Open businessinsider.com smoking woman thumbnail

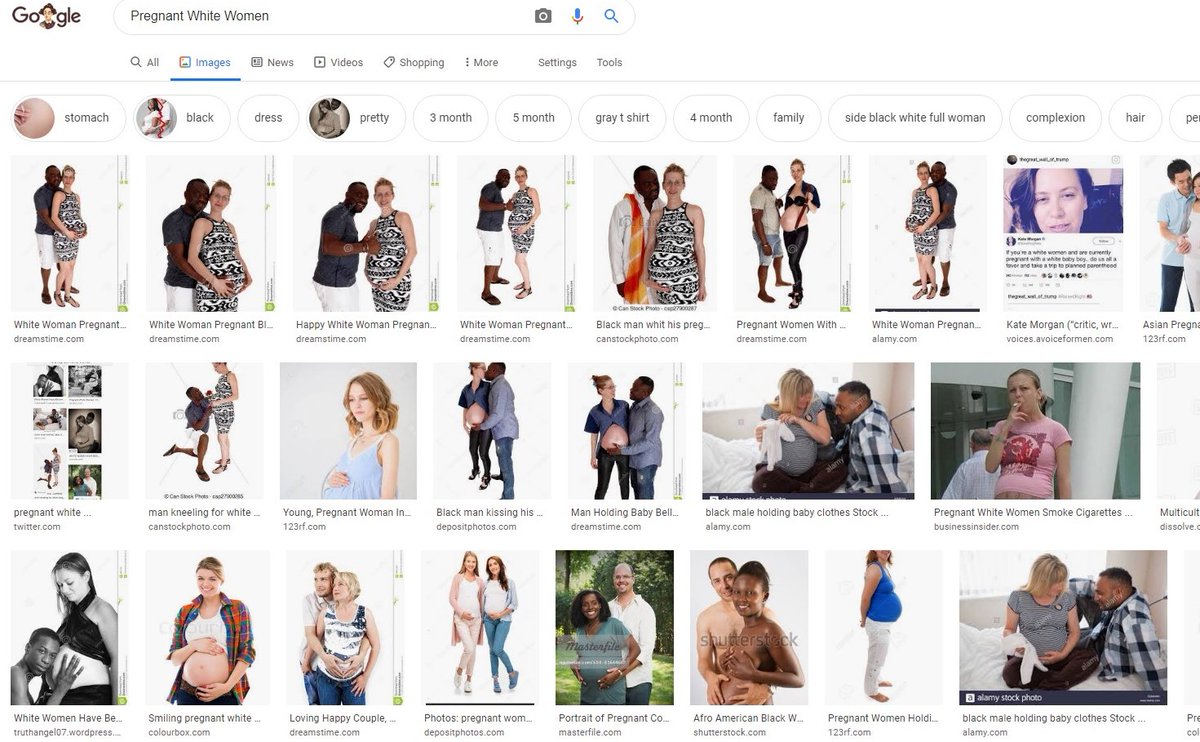pos(1035,431)
